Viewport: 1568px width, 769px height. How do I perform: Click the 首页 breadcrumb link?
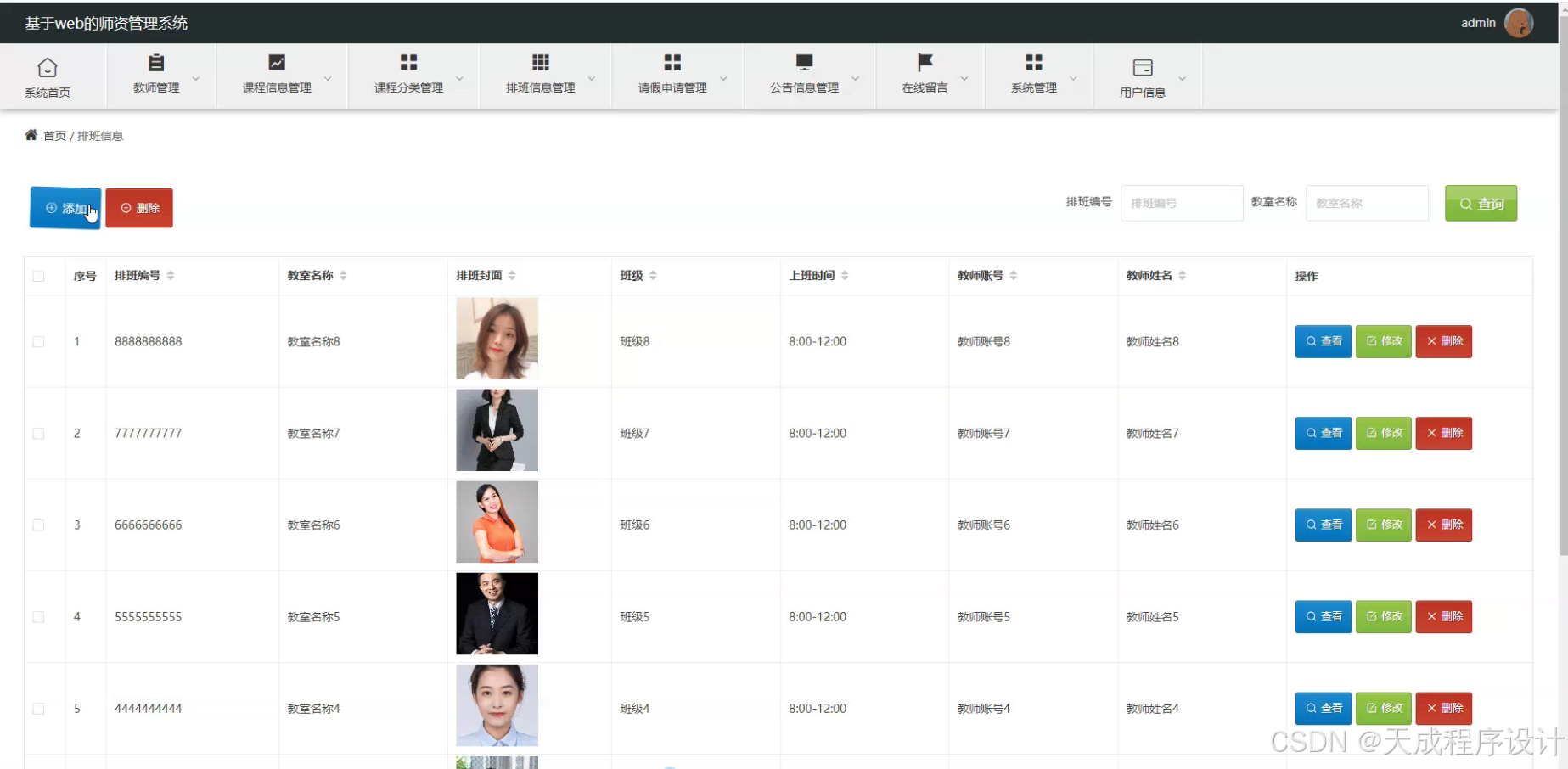pos(54,136)
